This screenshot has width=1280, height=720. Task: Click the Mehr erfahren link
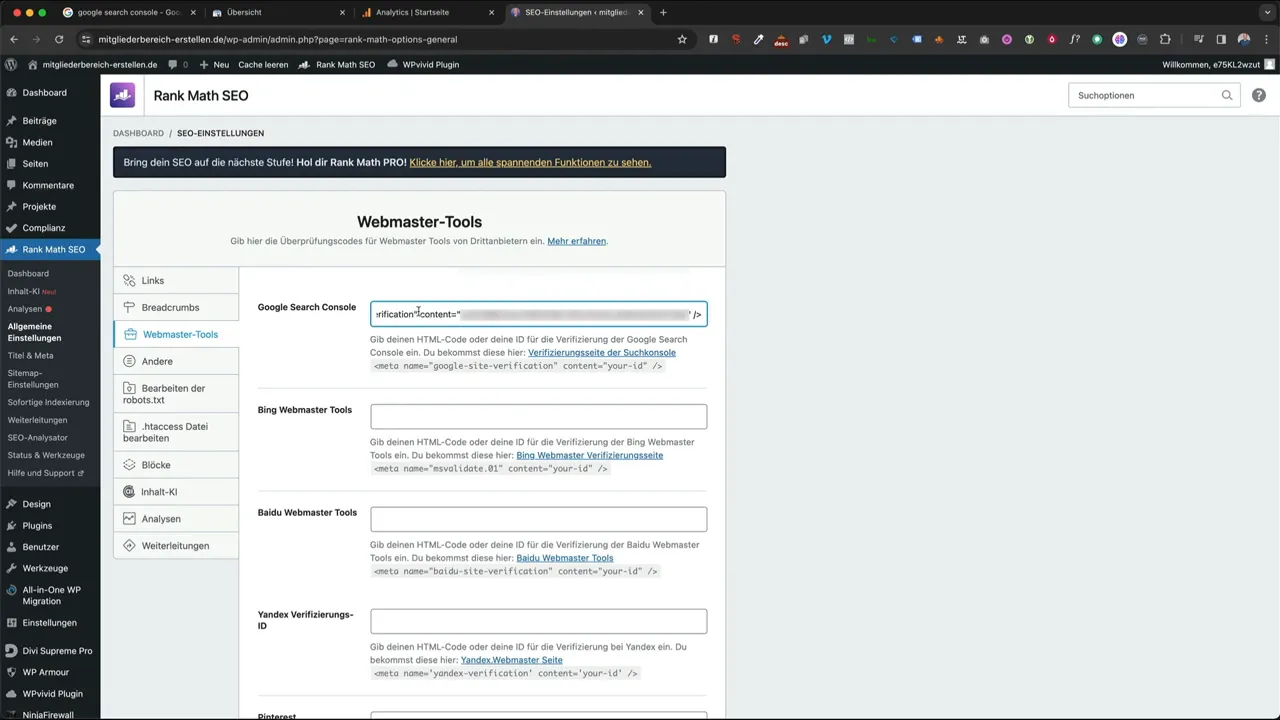576,241
